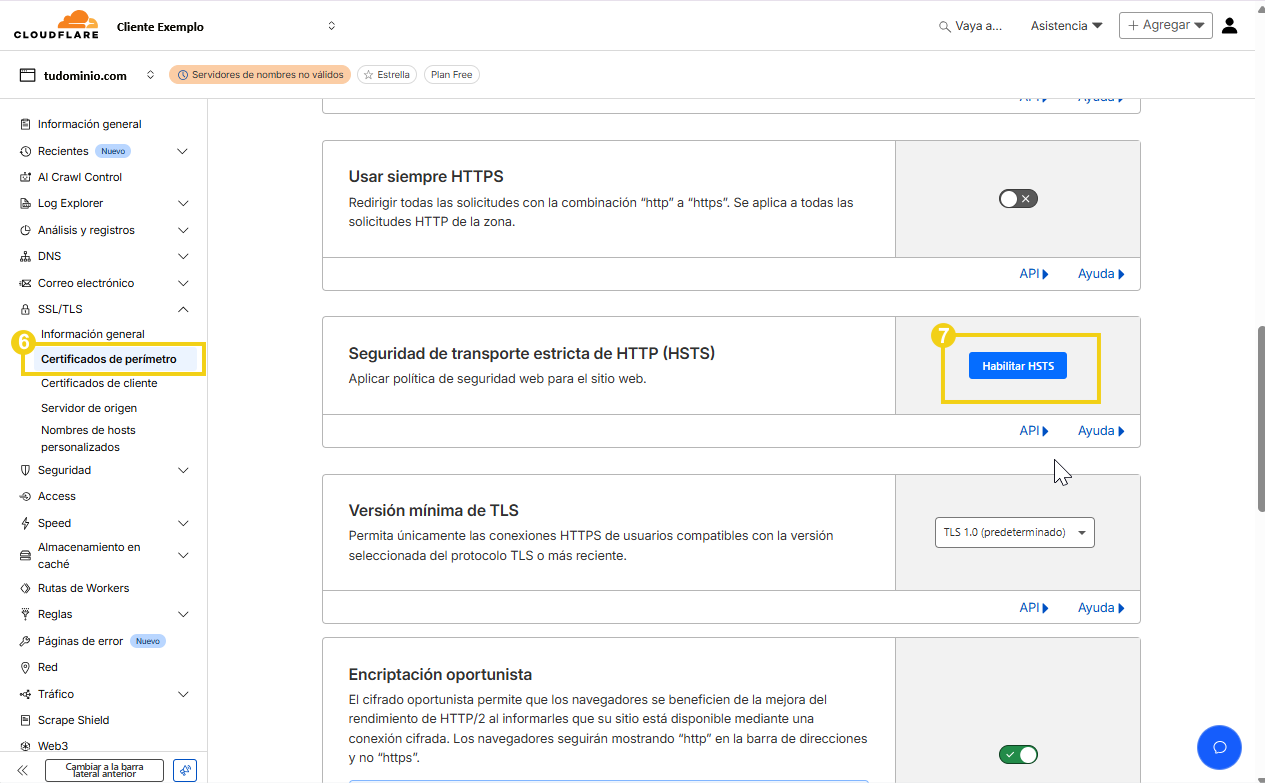Click the Habilitar HSTS button
Image resolution: width=1265 pixels, height=783 pixels.
[1017, 365]
